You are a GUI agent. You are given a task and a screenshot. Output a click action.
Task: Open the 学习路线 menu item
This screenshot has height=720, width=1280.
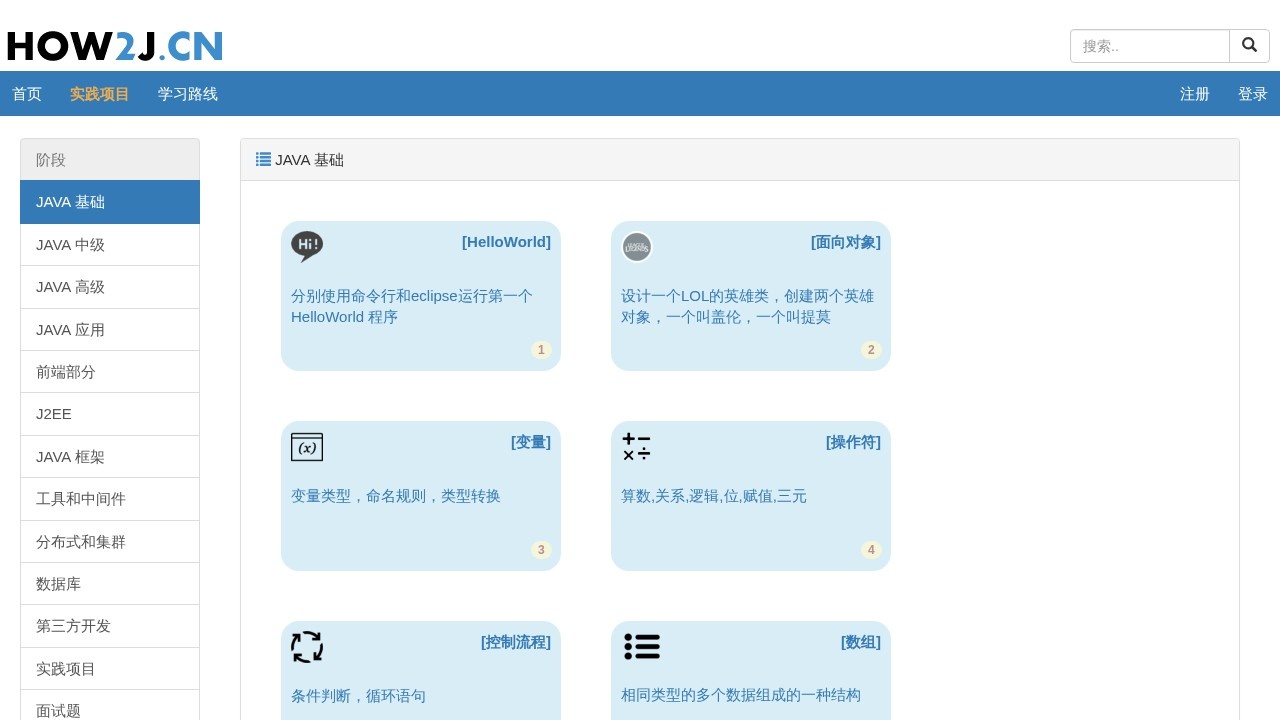187,93
